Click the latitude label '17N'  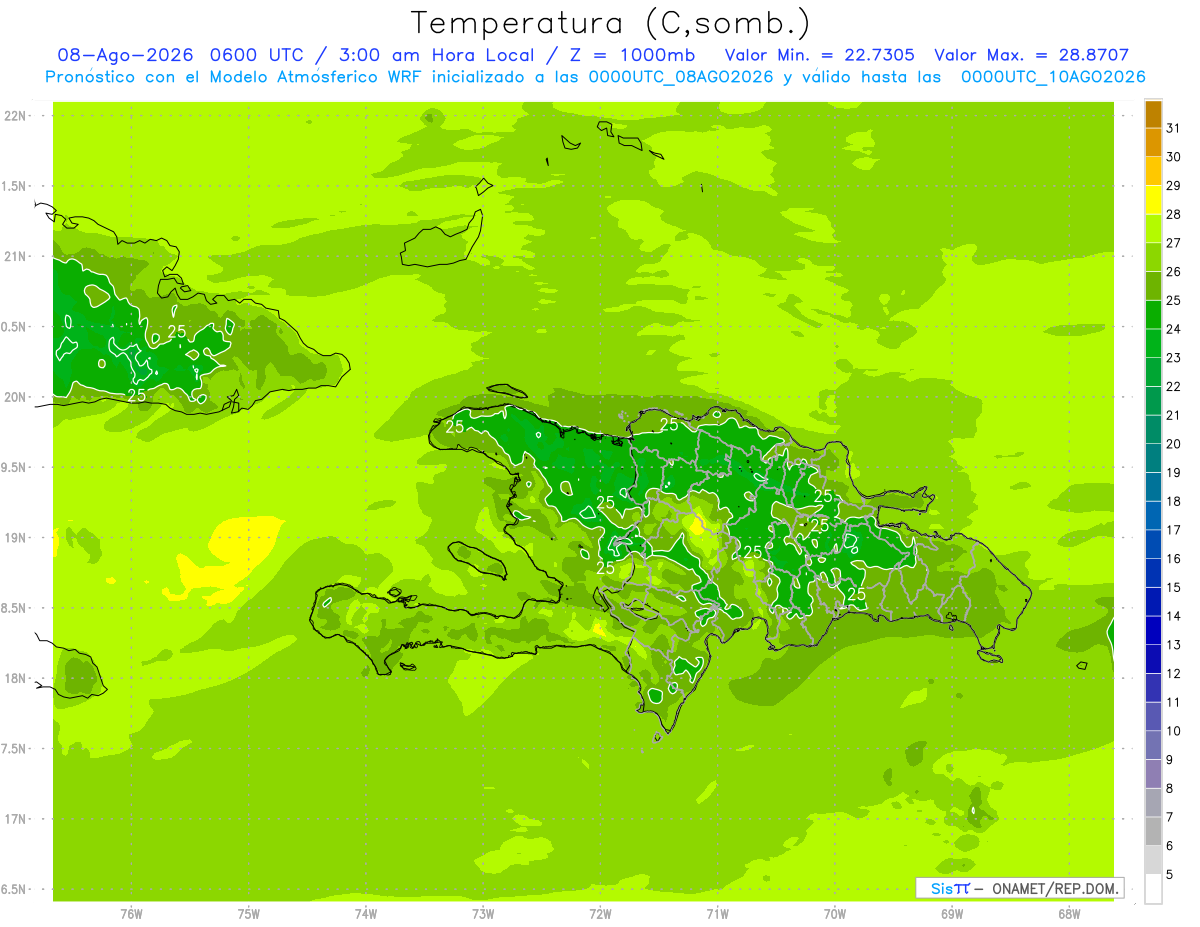click(x=15, y=819)
